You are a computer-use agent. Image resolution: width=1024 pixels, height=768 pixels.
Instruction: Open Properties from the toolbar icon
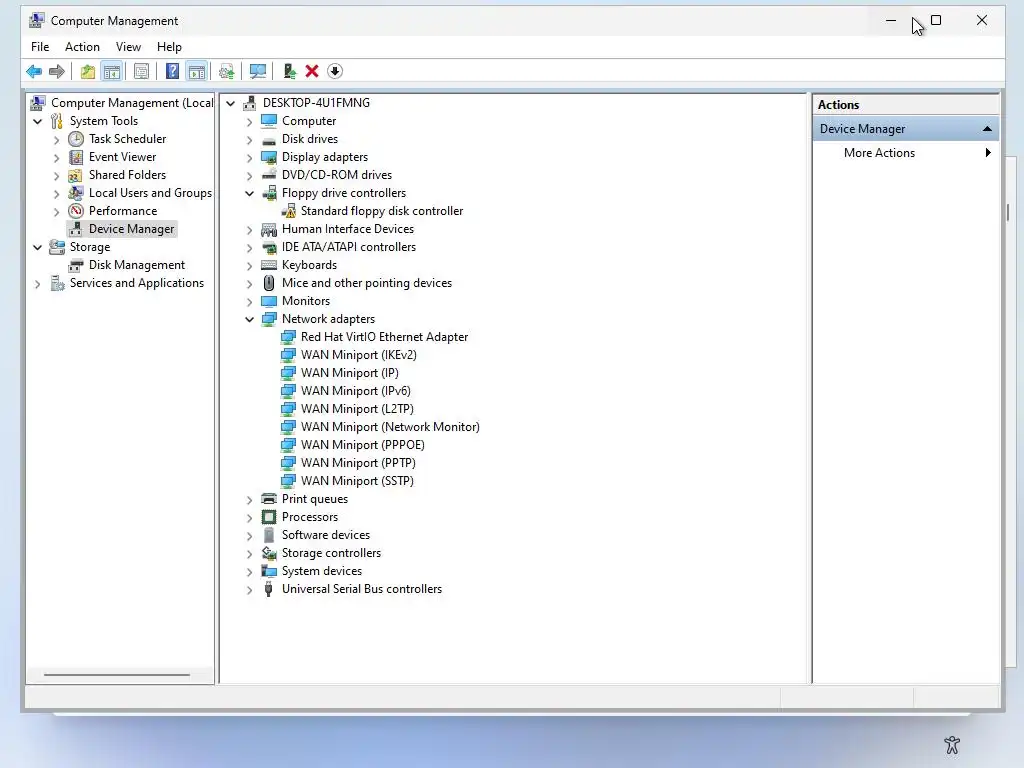click(141, 71)
